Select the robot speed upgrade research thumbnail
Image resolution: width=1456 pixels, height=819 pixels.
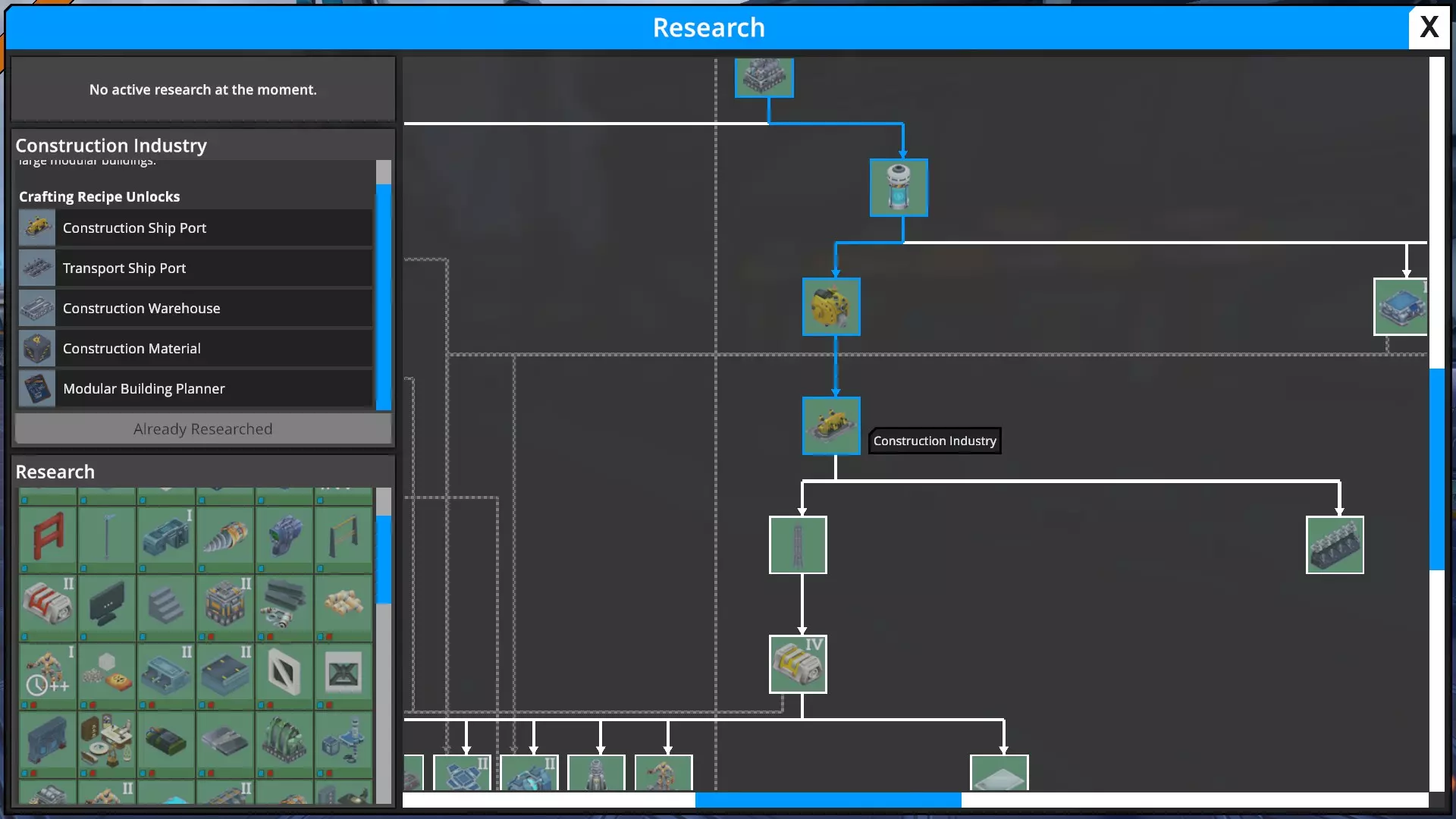pos(48,673)
